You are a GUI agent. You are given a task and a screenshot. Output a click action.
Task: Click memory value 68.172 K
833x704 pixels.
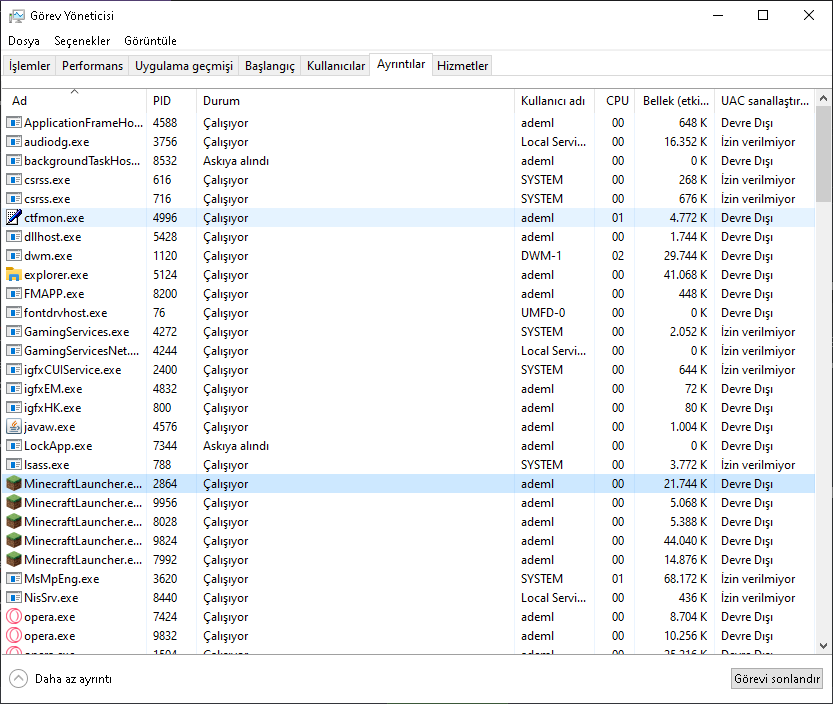click(685, 579)
